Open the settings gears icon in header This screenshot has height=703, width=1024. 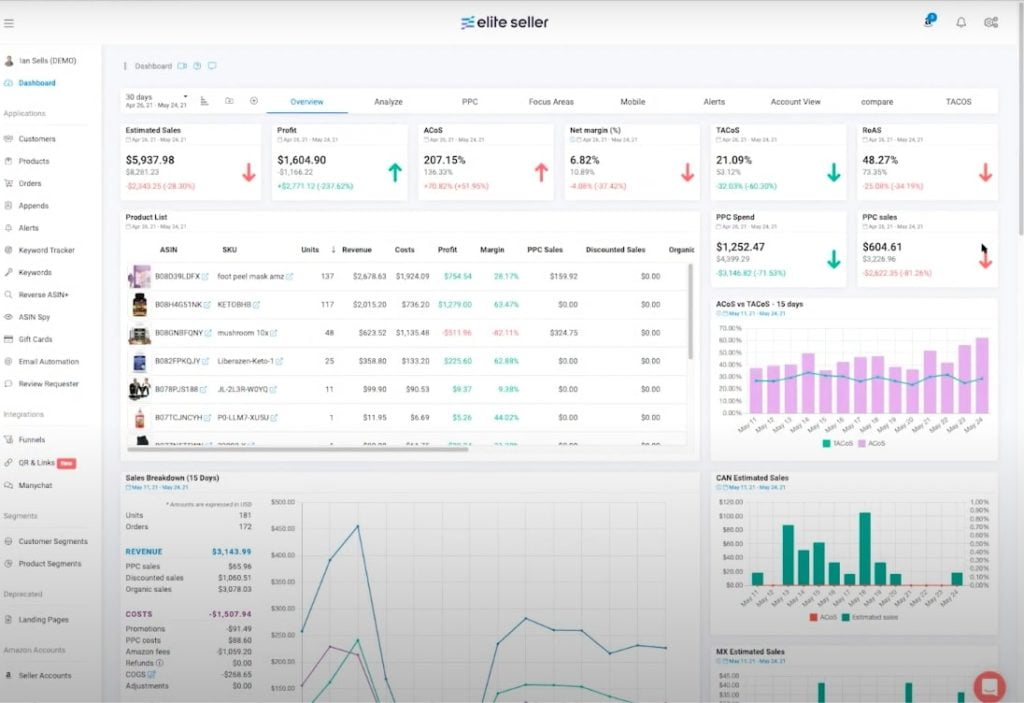tap(991, 23)
